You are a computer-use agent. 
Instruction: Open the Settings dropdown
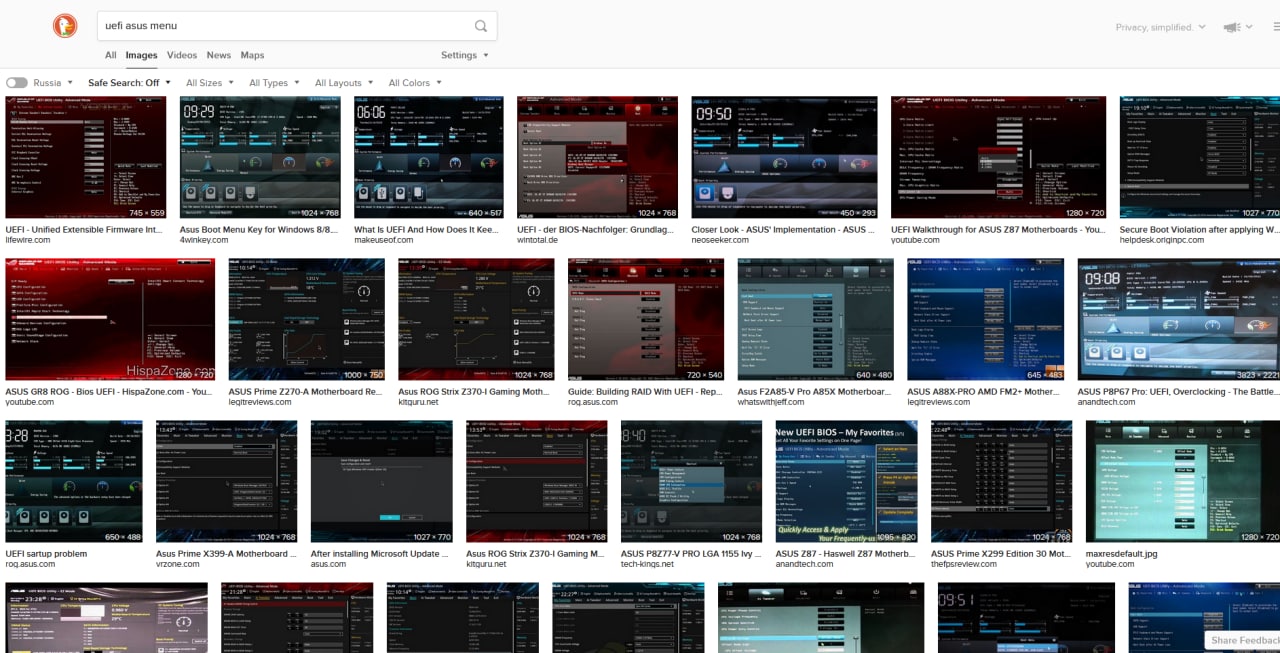(465, 55)
